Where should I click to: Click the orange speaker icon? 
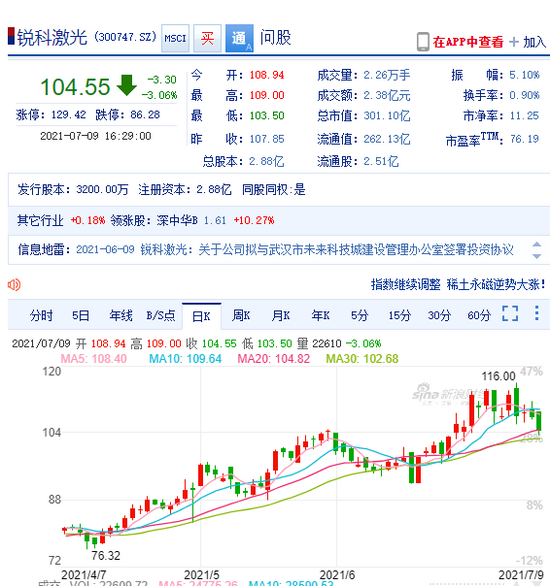(x=14, y=285)
